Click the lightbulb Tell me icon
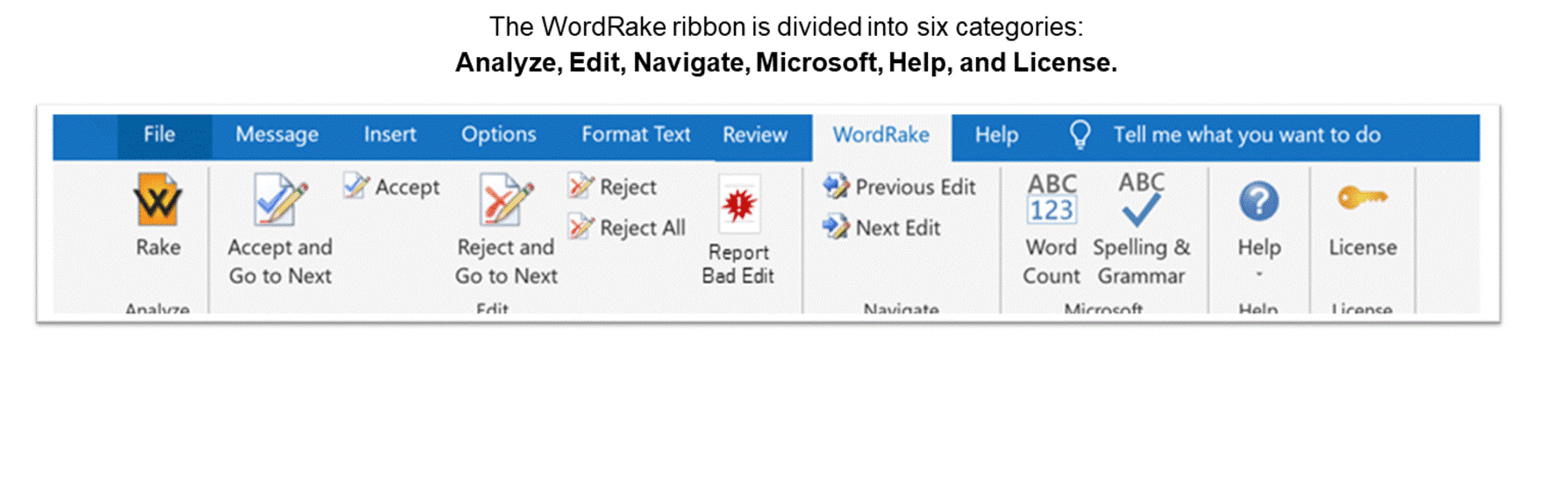 click(1080, 135)
